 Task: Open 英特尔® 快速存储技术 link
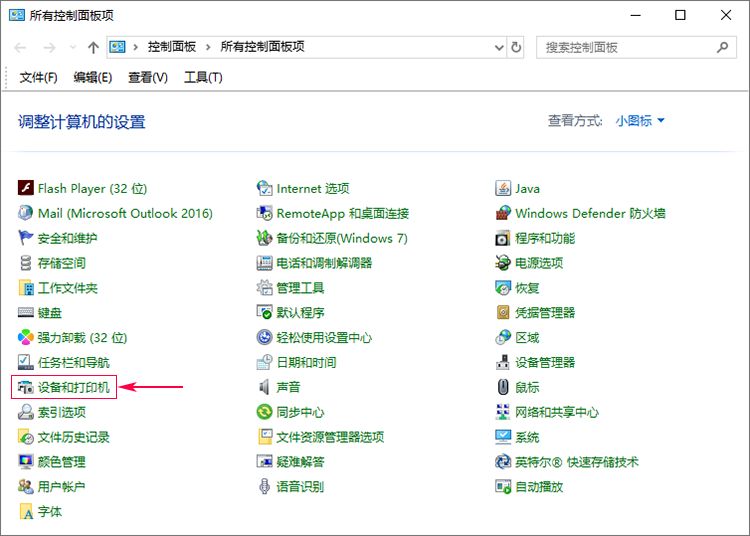click(x=576, y=461)
